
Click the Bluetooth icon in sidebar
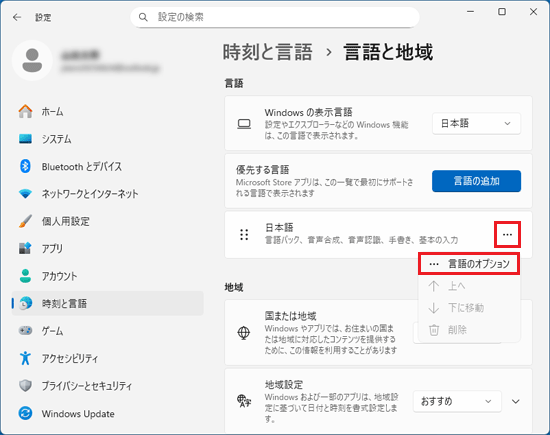click(25, 166)
